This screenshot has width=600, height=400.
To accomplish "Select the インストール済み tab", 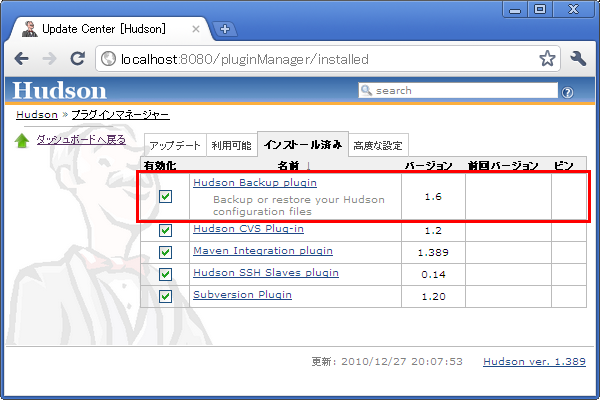I will (303, 144).
